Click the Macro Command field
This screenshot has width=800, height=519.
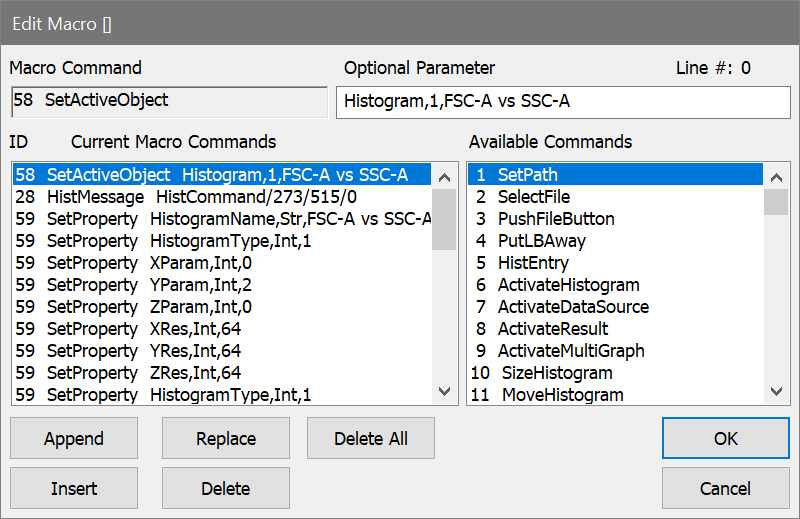tap(168, 101)
